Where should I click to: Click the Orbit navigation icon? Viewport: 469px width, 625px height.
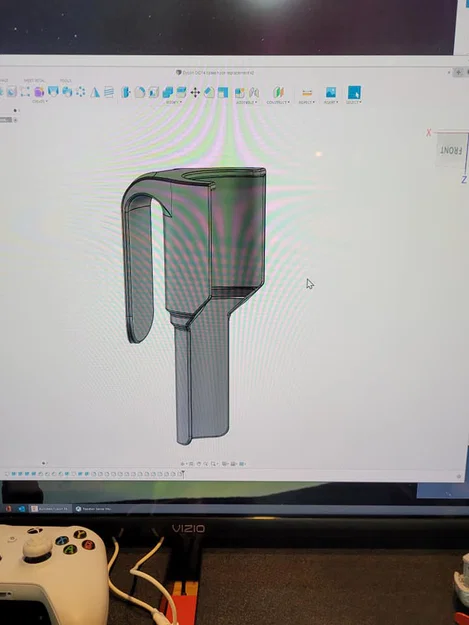click(x=182, y=464)
